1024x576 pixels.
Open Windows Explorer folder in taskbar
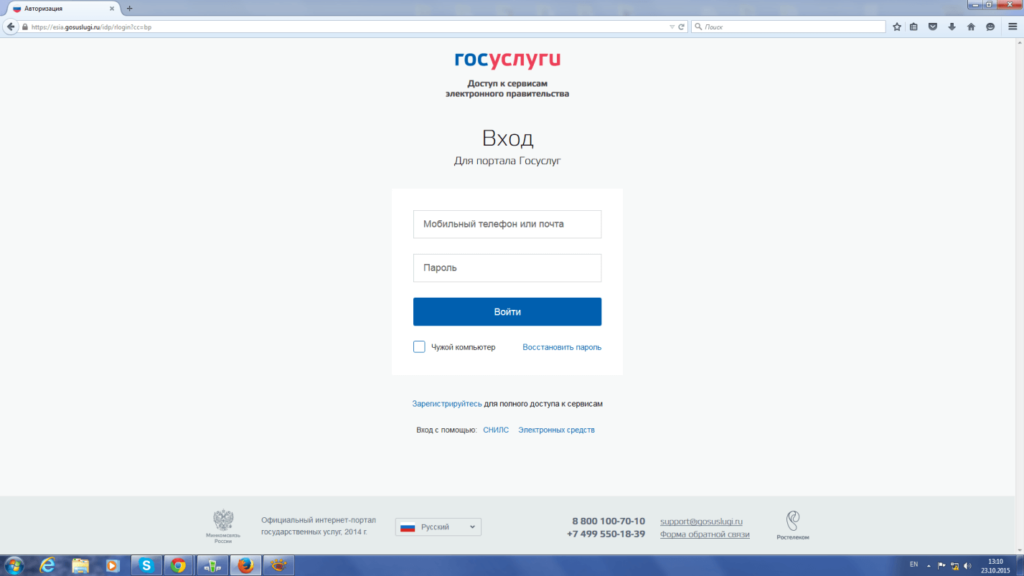80,566
